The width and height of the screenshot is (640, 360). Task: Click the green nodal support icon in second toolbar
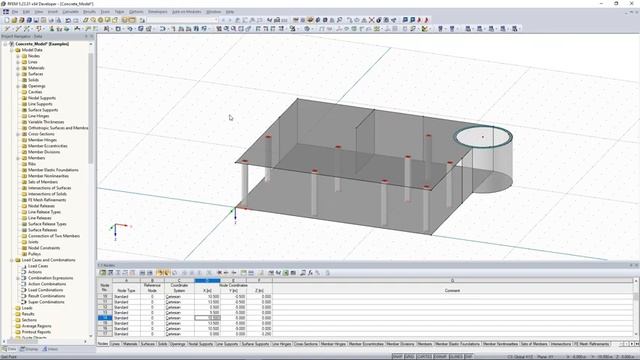52,29
